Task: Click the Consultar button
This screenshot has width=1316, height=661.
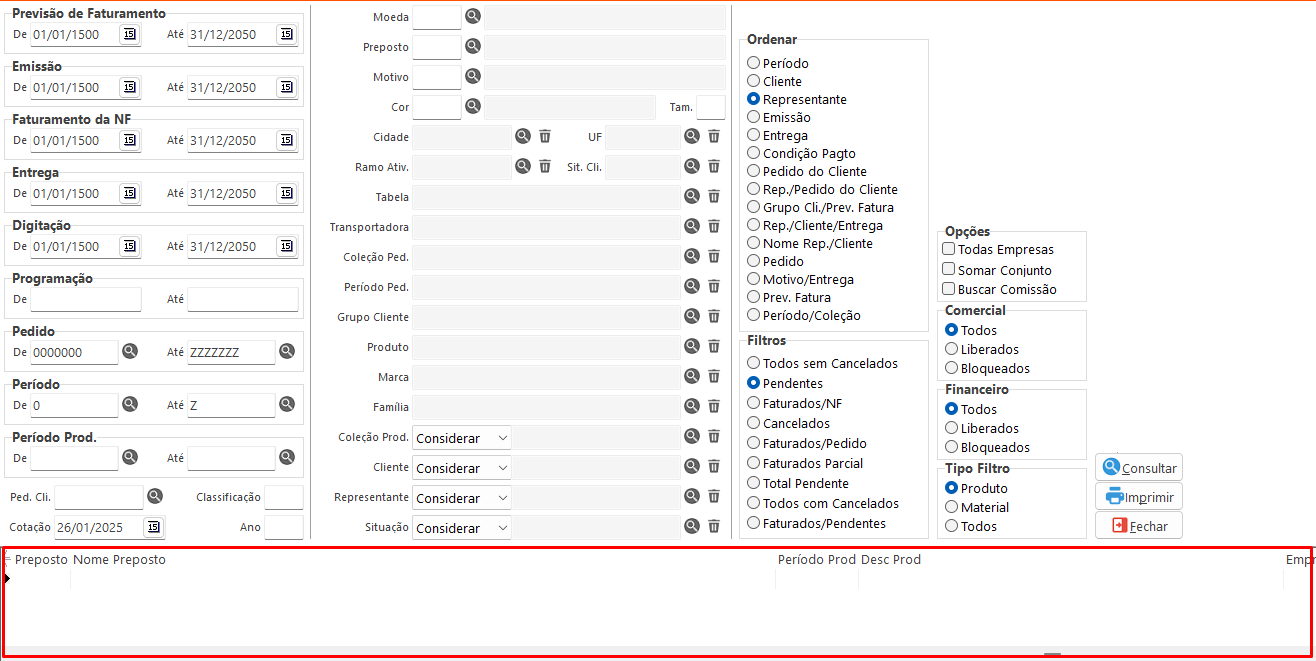Action: point(1139,468)
